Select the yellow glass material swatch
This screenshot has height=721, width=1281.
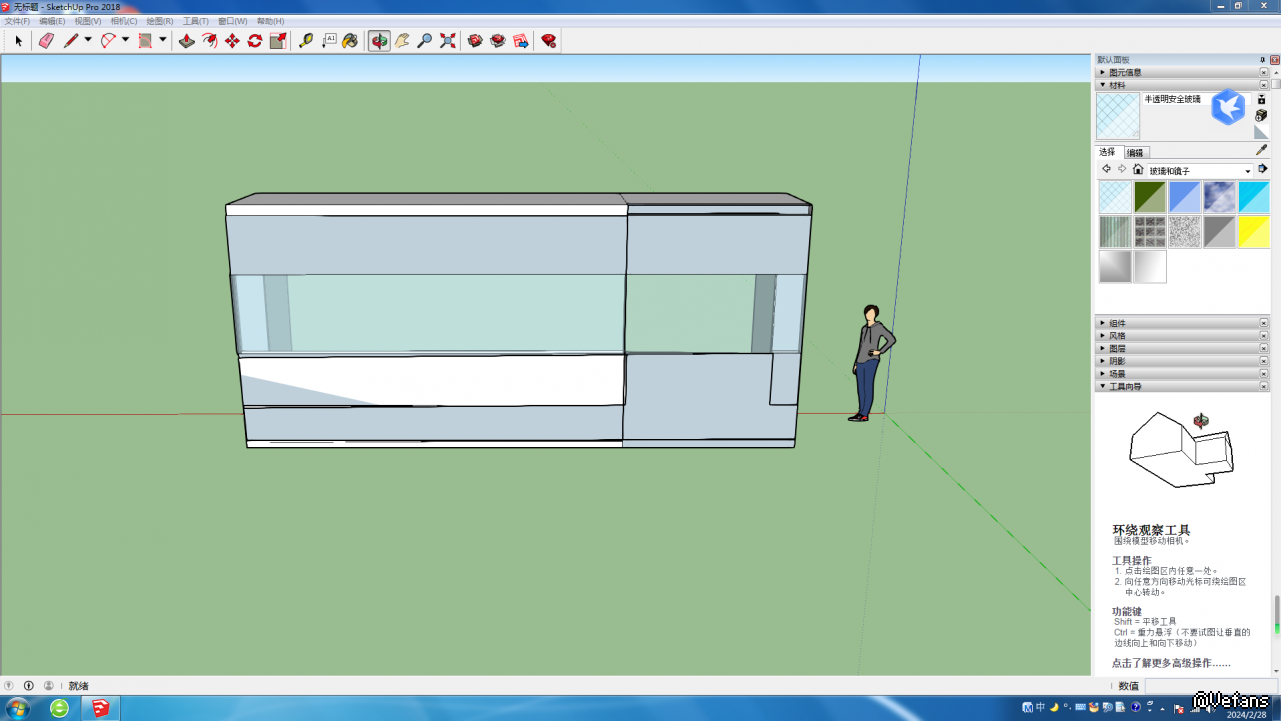coord(1253,232)
